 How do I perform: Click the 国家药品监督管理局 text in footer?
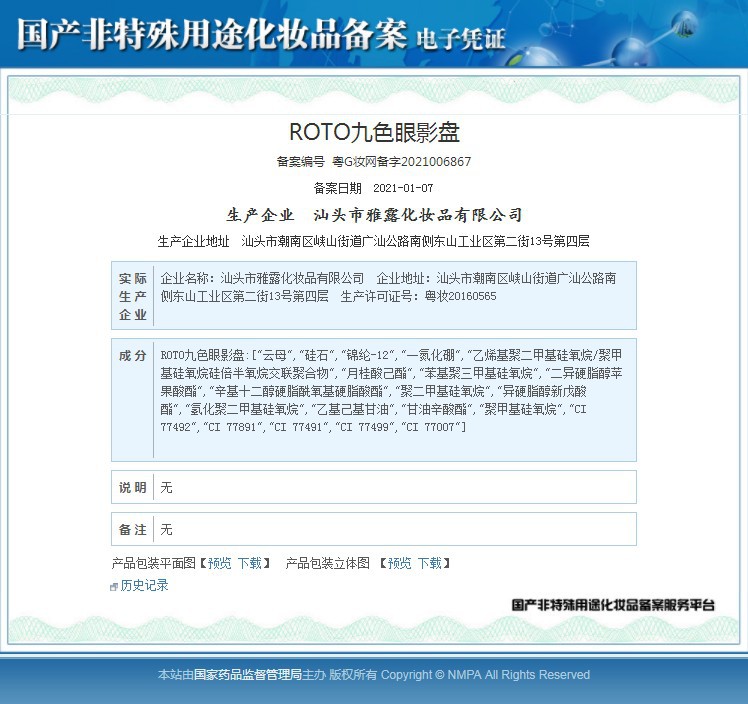coord(248,675)
